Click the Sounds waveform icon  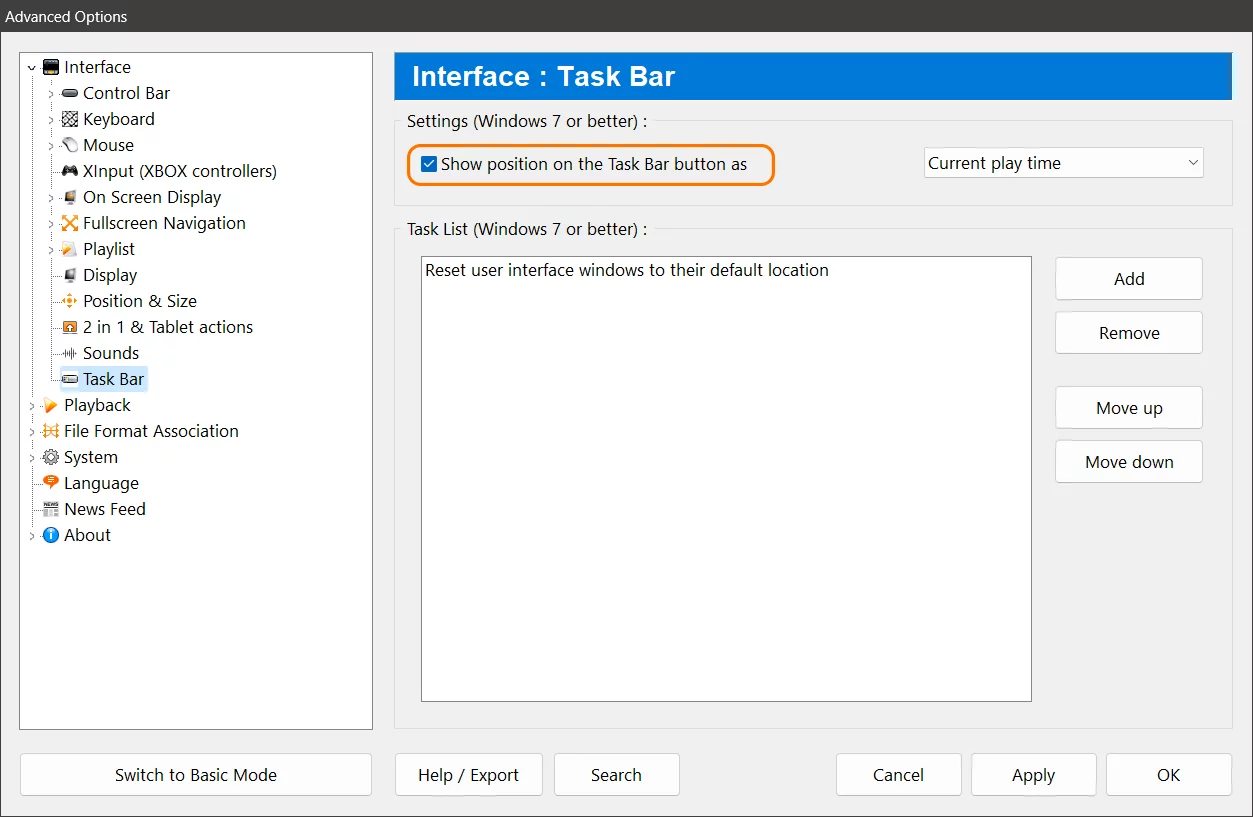(70, 353)
